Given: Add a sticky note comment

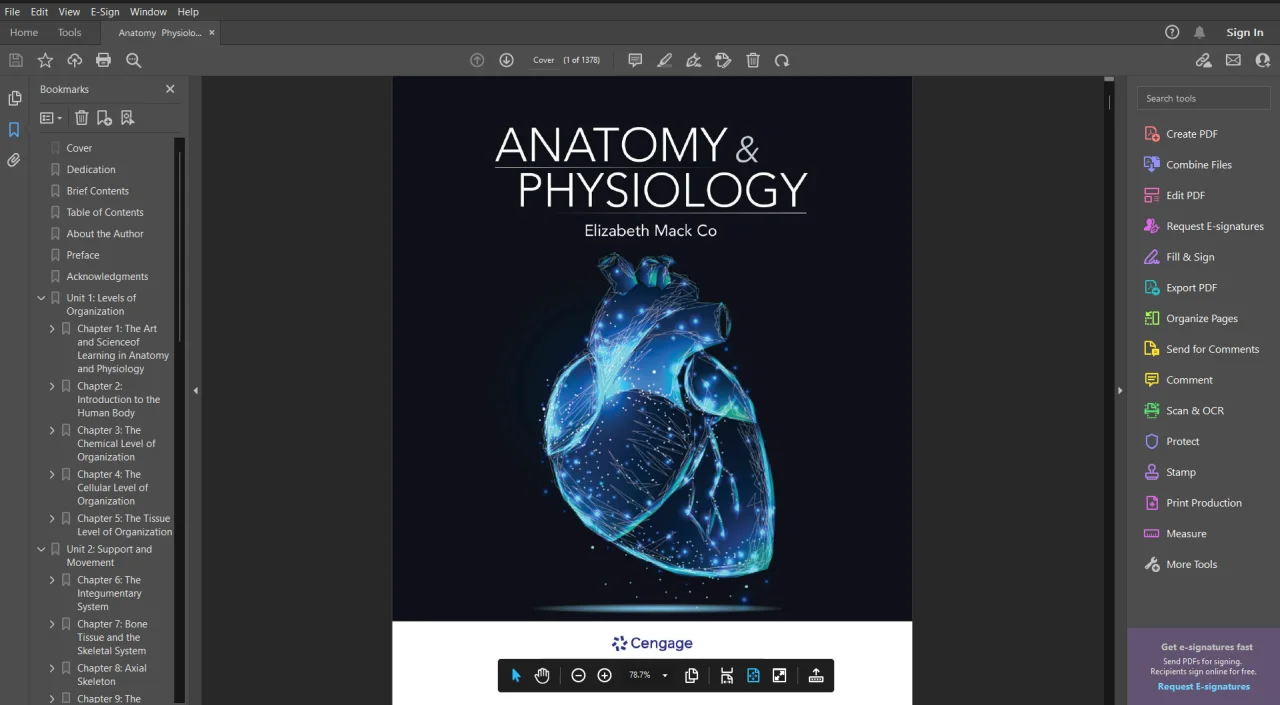Looking at the screenshot, I should click(x=635, y=60).
